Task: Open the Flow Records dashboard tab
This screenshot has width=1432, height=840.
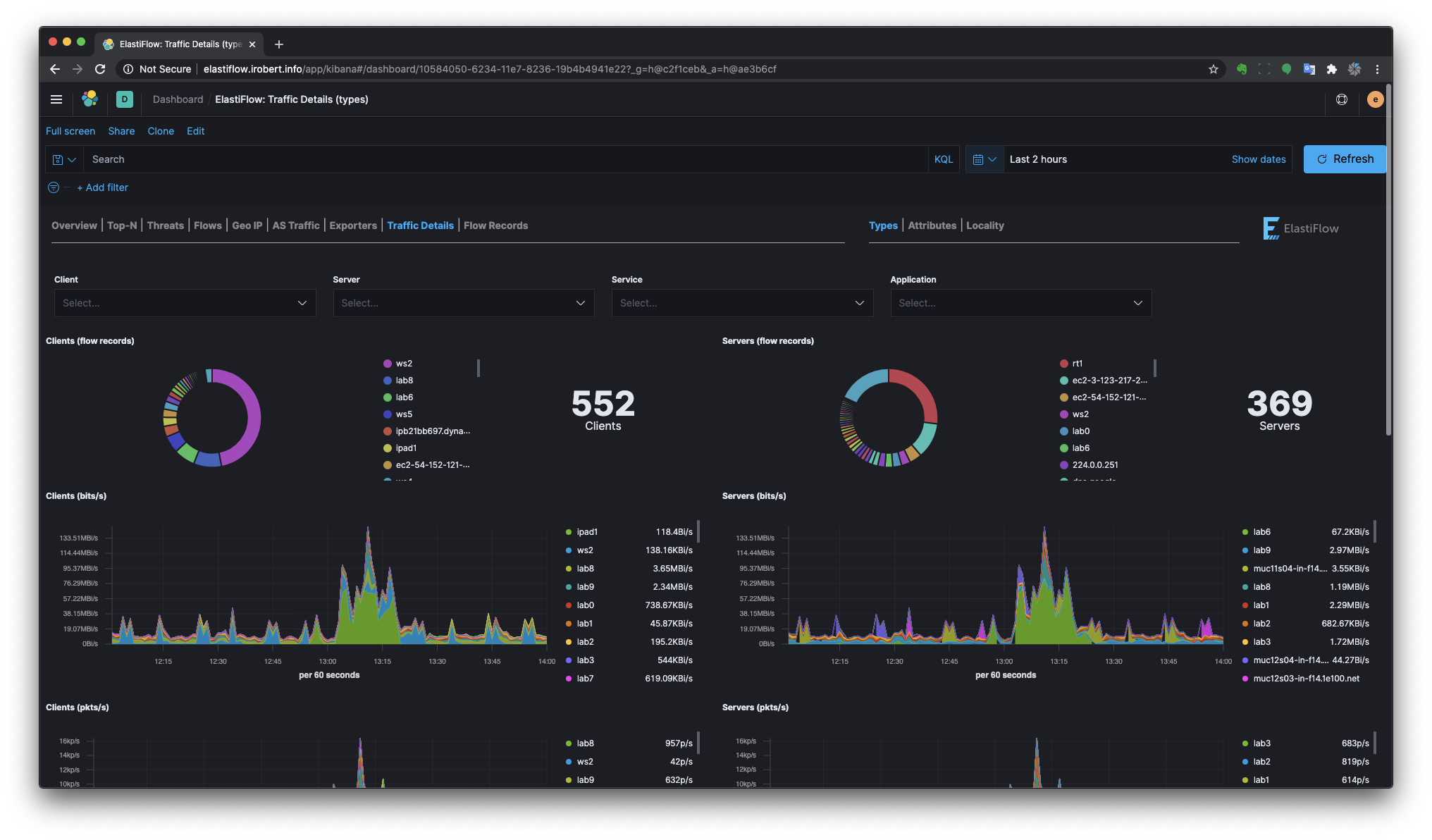Action: tap(495, 226)
